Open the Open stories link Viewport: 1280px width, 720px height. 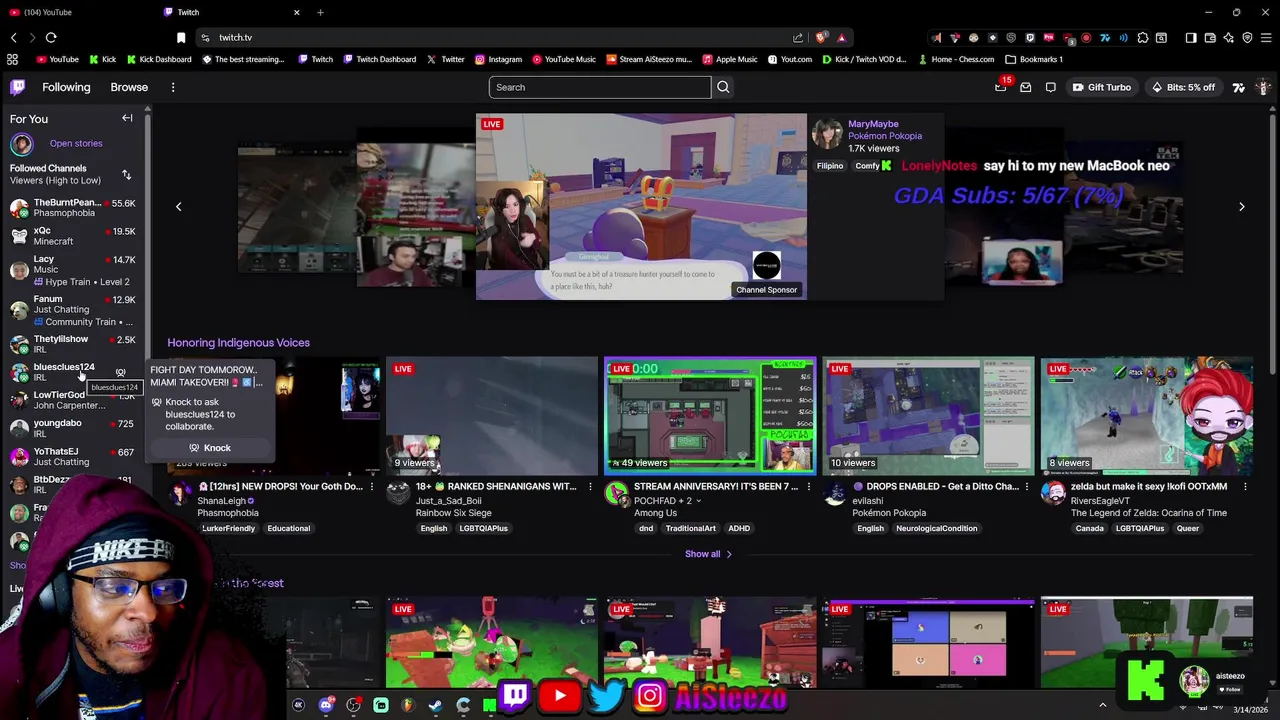point(76,144)
